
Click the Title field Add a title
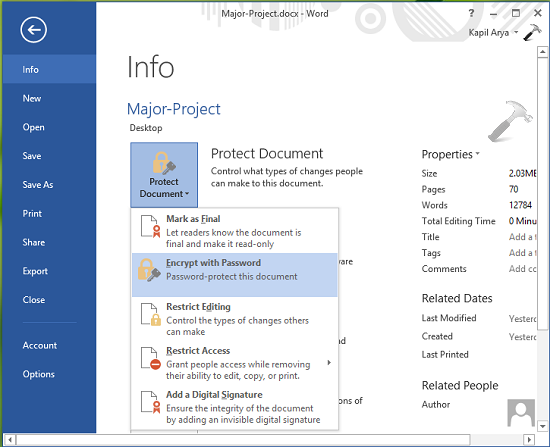point(522,237)
